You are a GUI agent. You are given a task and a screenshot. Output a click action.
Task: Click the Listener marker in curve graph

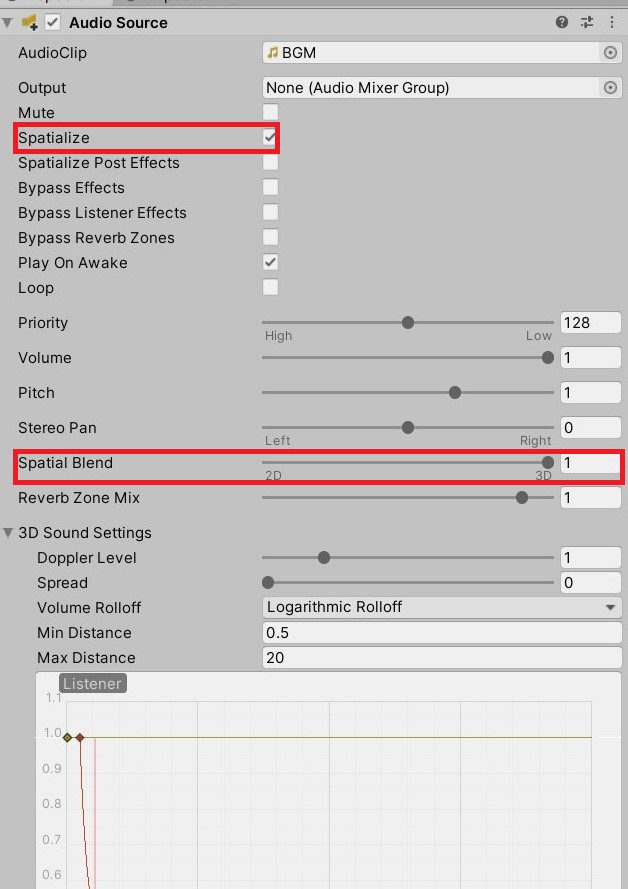click(92, 684)
